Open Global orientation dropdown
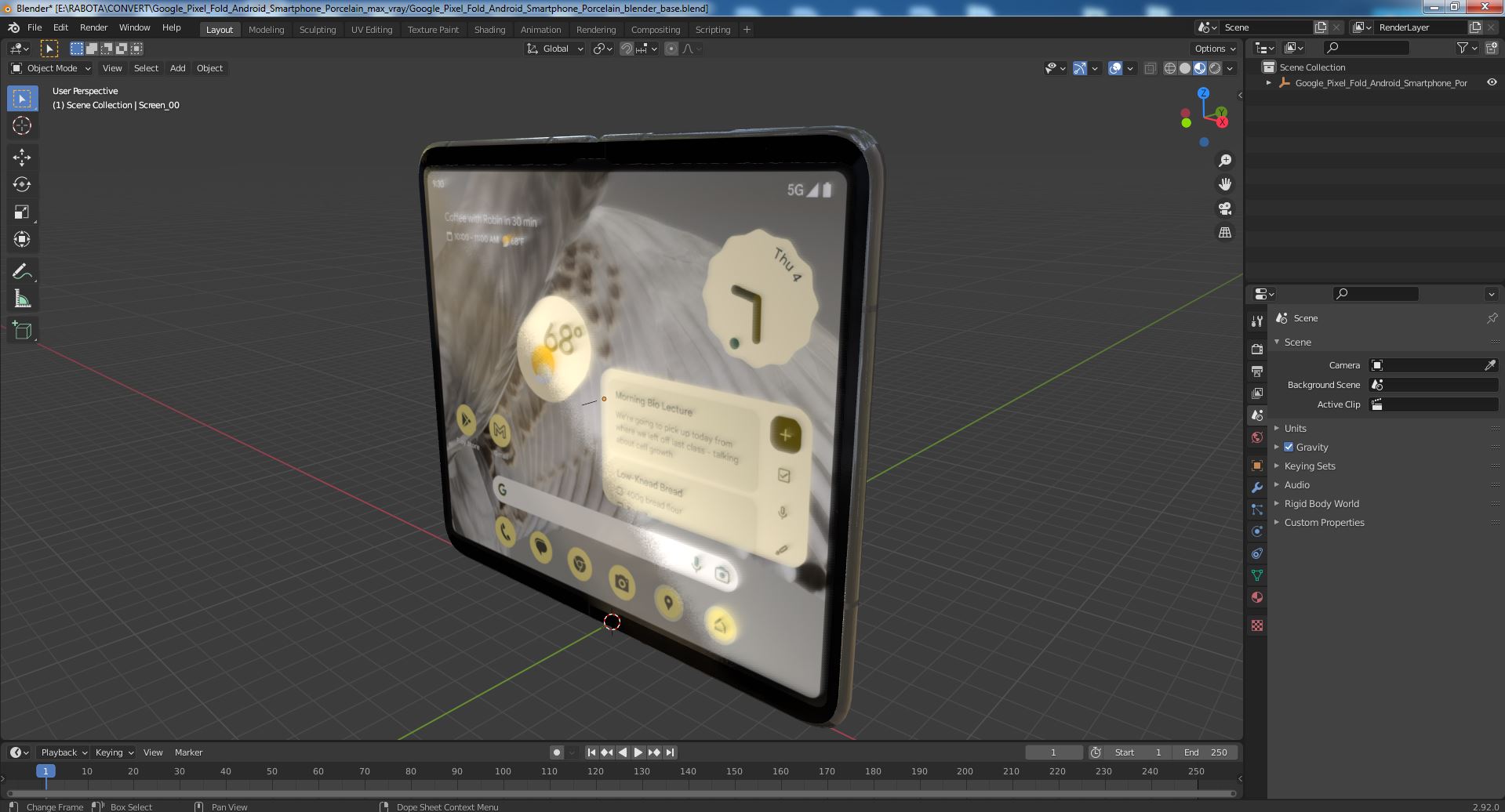 [x=555, y=49]
